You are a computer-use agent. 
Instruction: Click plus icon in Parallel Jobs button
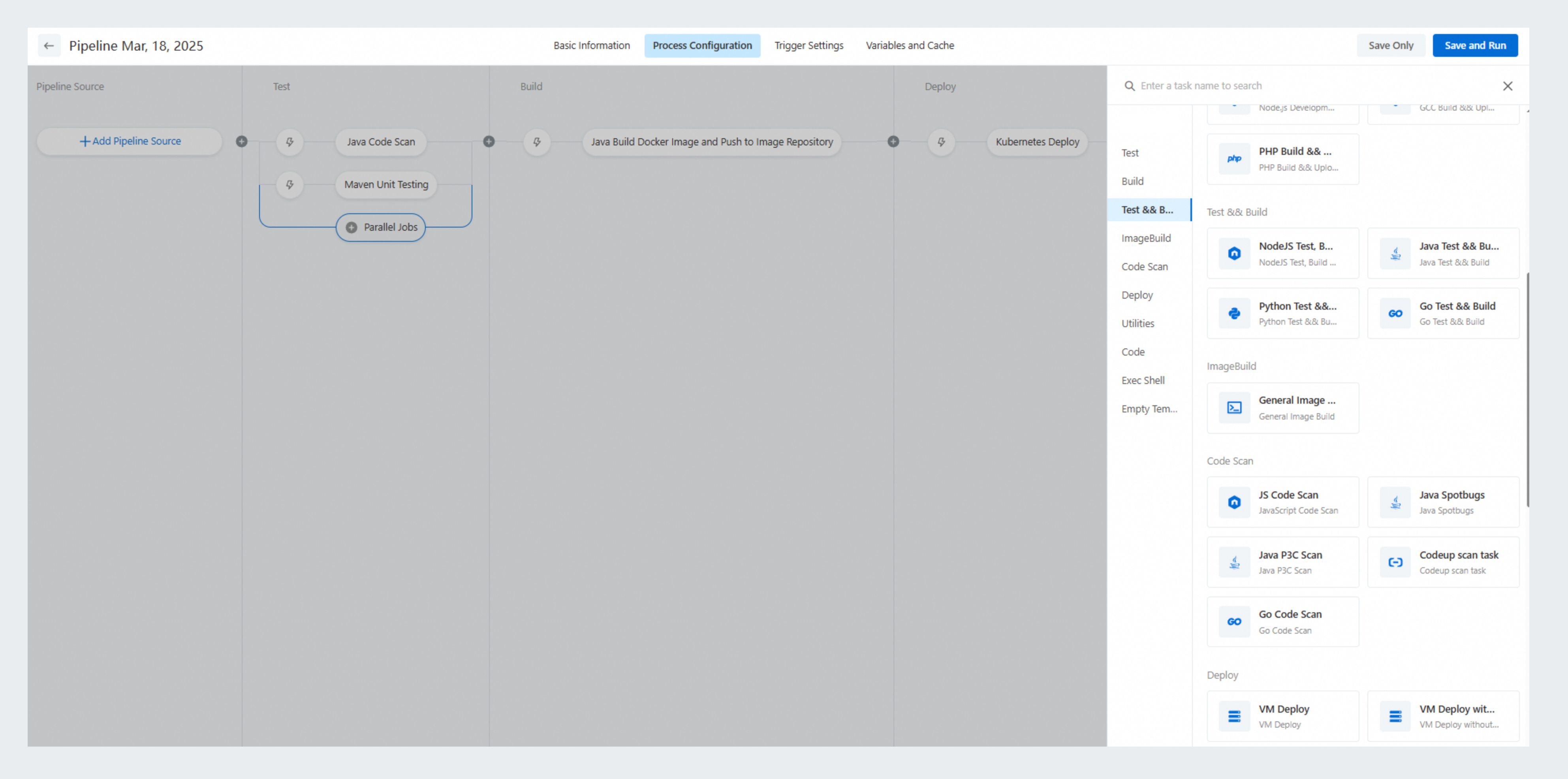coord(351,228)
